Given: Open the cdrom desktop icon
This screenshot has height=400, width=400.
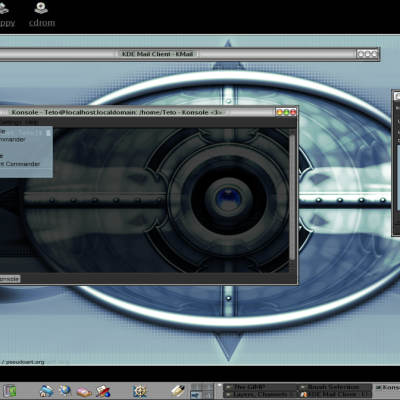Looking at the screenshot, I should (41, 14).
